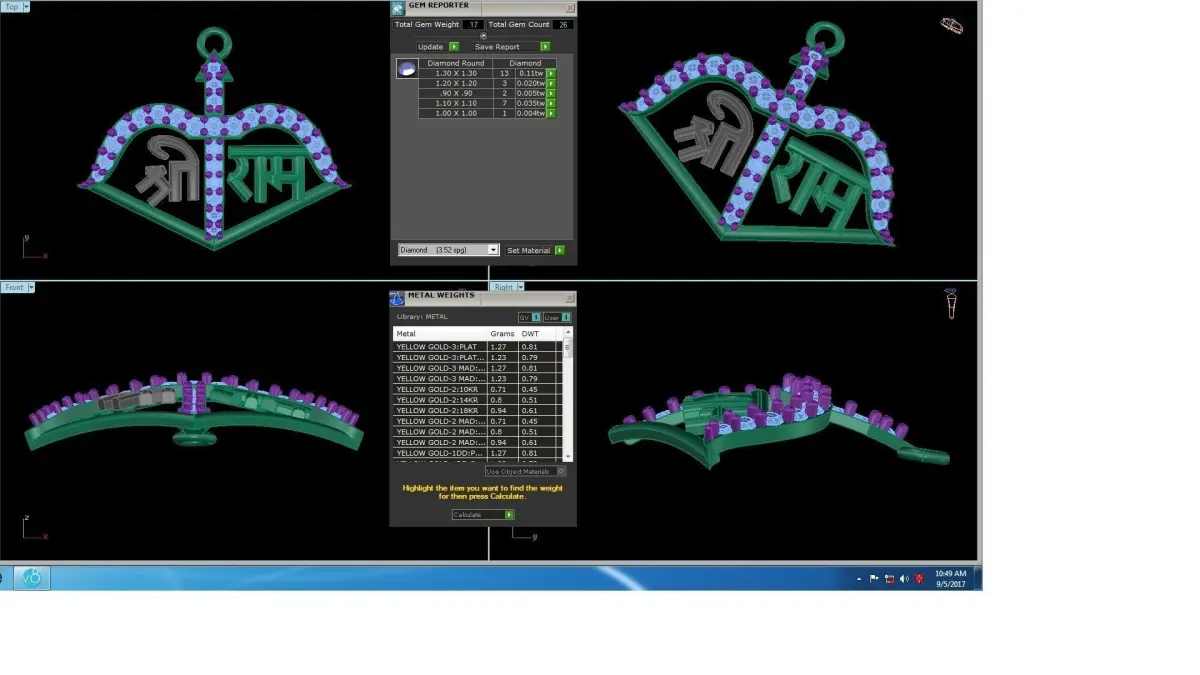Toggle the GV library option
The height and width of the screenshot is (675, 1200).
pos(530,317)
